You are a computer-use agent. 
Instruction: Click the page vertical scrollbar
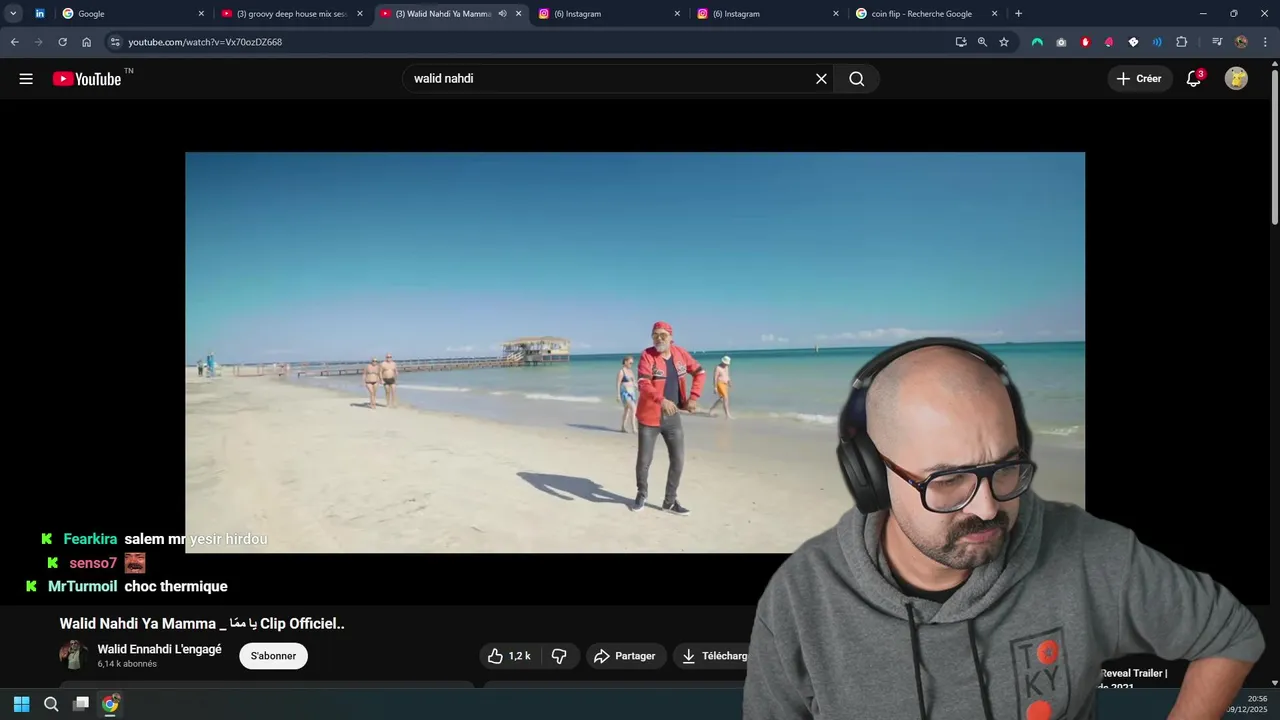point(1274,145)
